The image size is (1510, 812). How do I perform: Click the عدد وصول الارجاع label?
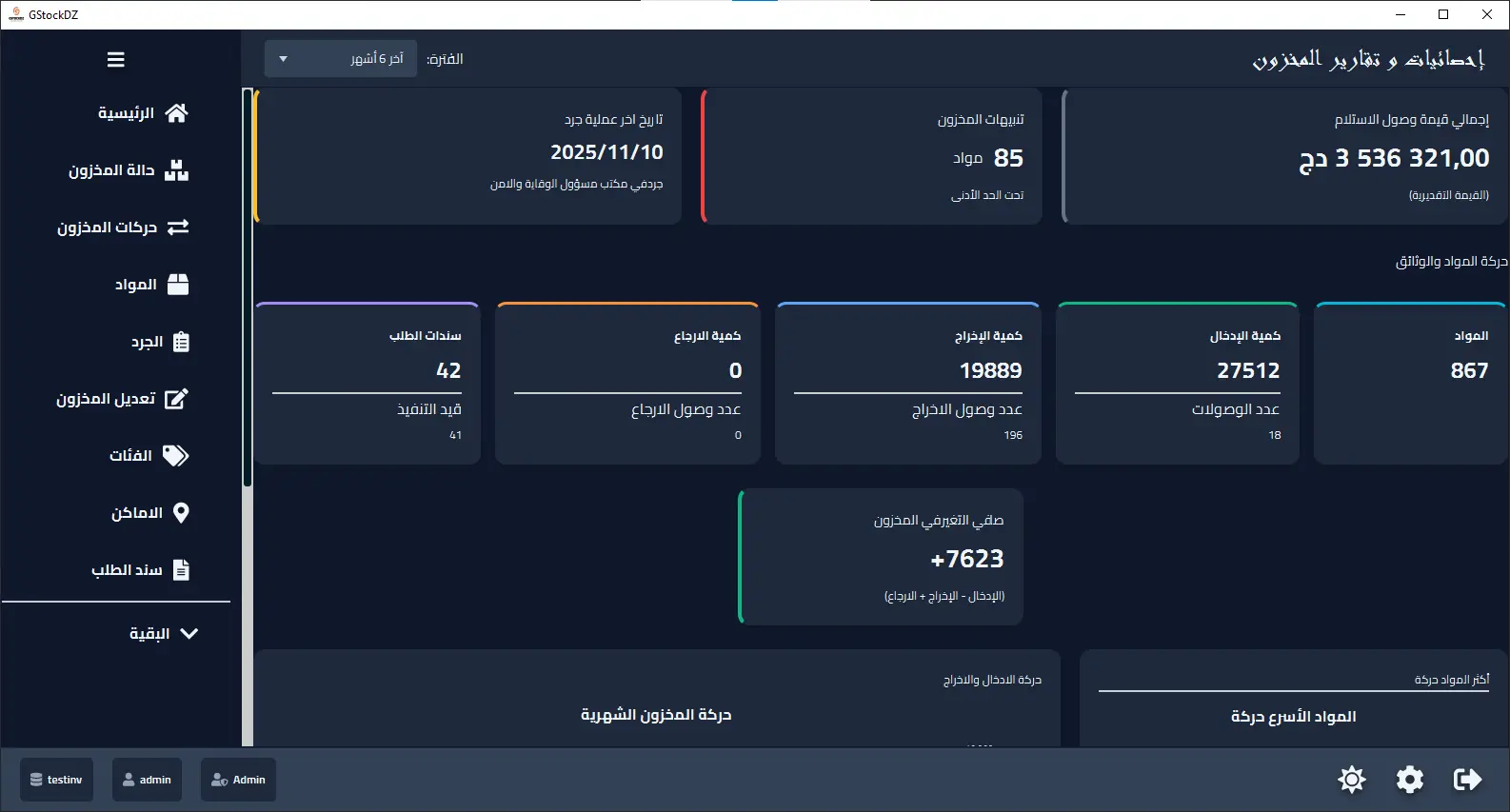tap(685, 409)
